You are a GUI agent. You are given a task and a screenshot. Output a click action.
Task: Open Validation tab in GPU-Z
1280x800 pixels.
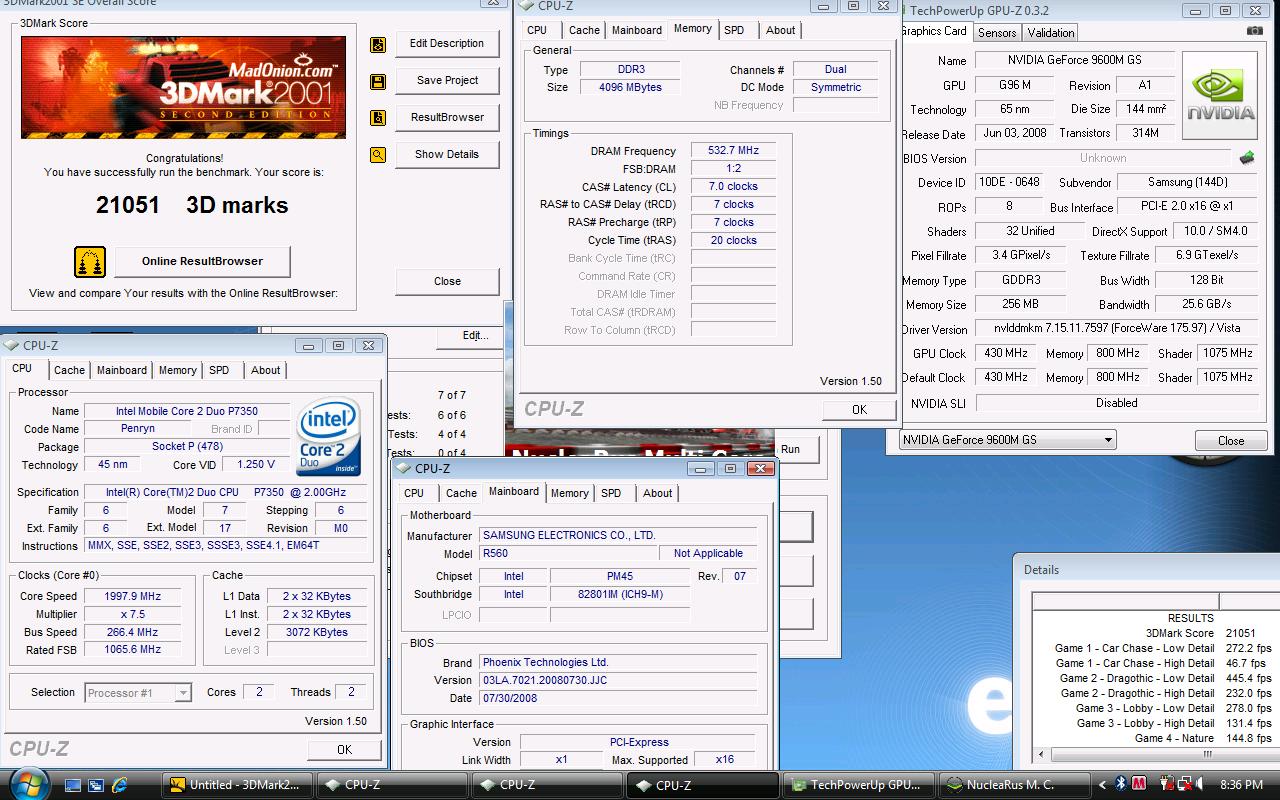pos(1051,33)
